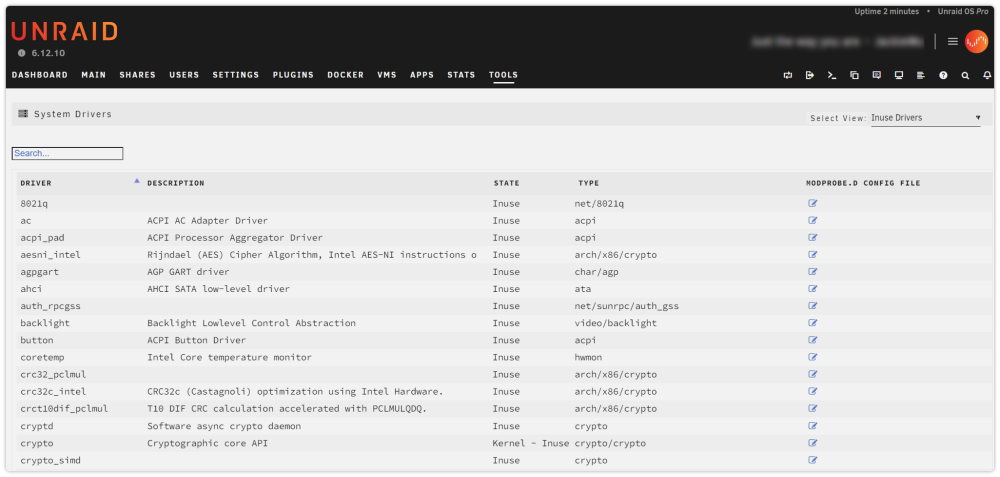Select the Tools tab
Image resolution: width=1000 pixels, height=477 pixels.
[503, 75]
